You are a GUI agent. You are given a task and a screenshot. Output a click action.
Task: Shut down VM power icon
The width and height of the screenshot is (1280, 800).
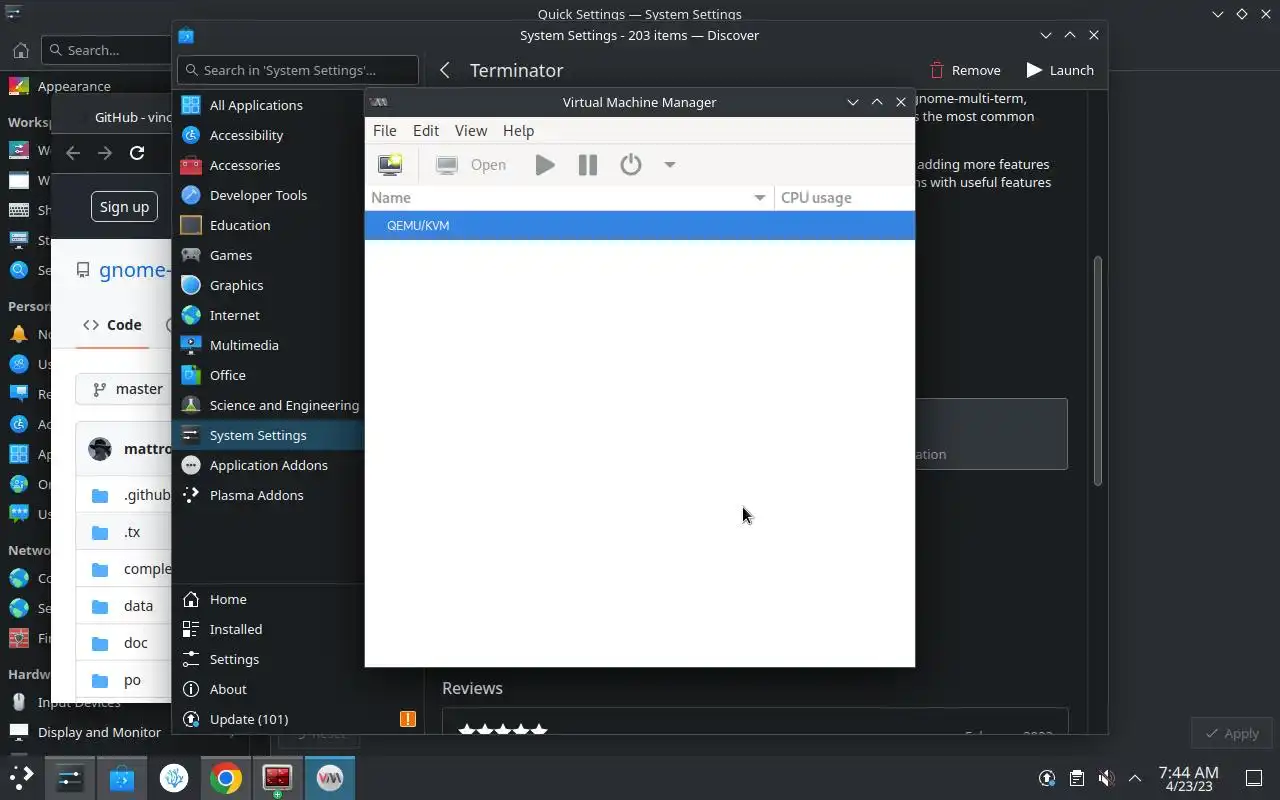(x=631, y=165)
